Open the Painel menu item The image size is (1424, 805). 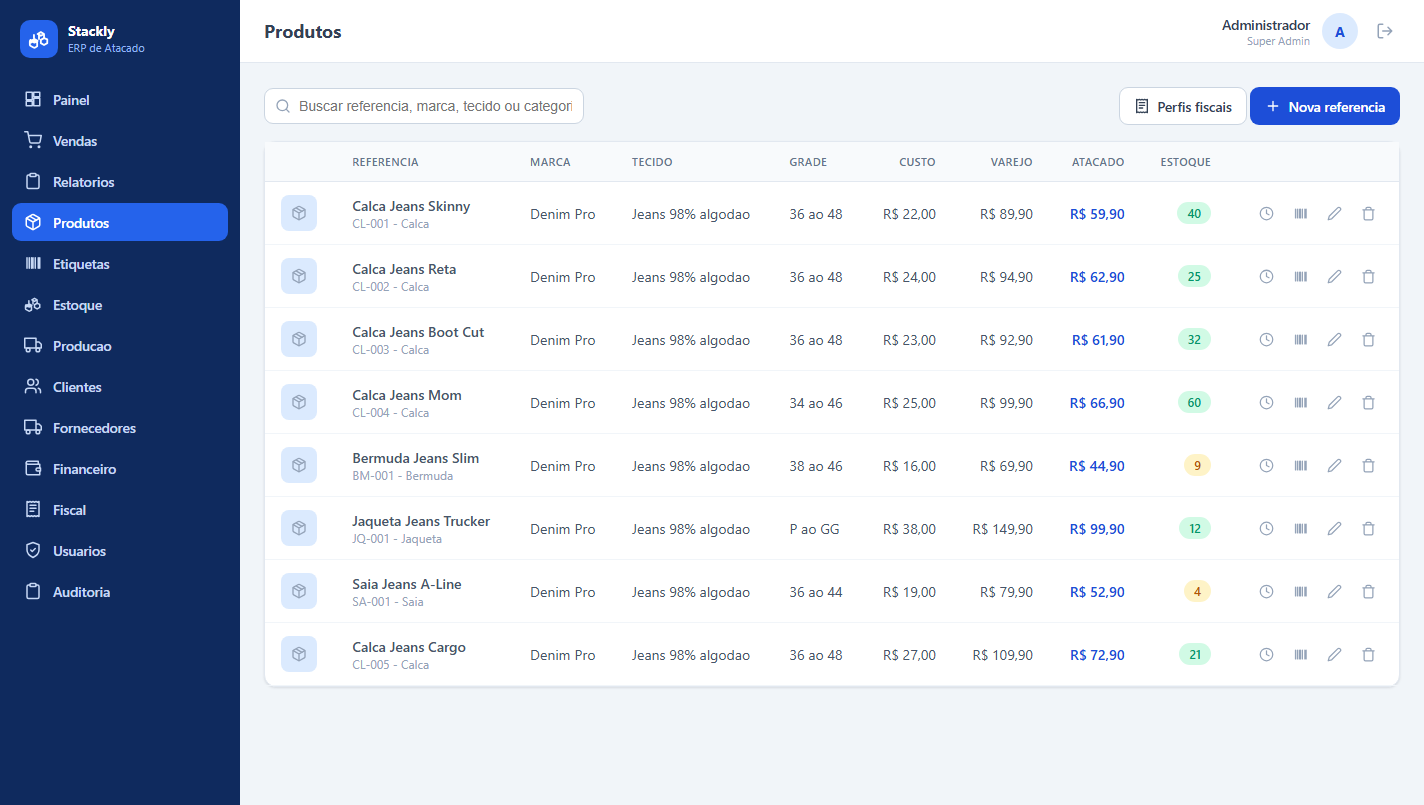(120, 100)
